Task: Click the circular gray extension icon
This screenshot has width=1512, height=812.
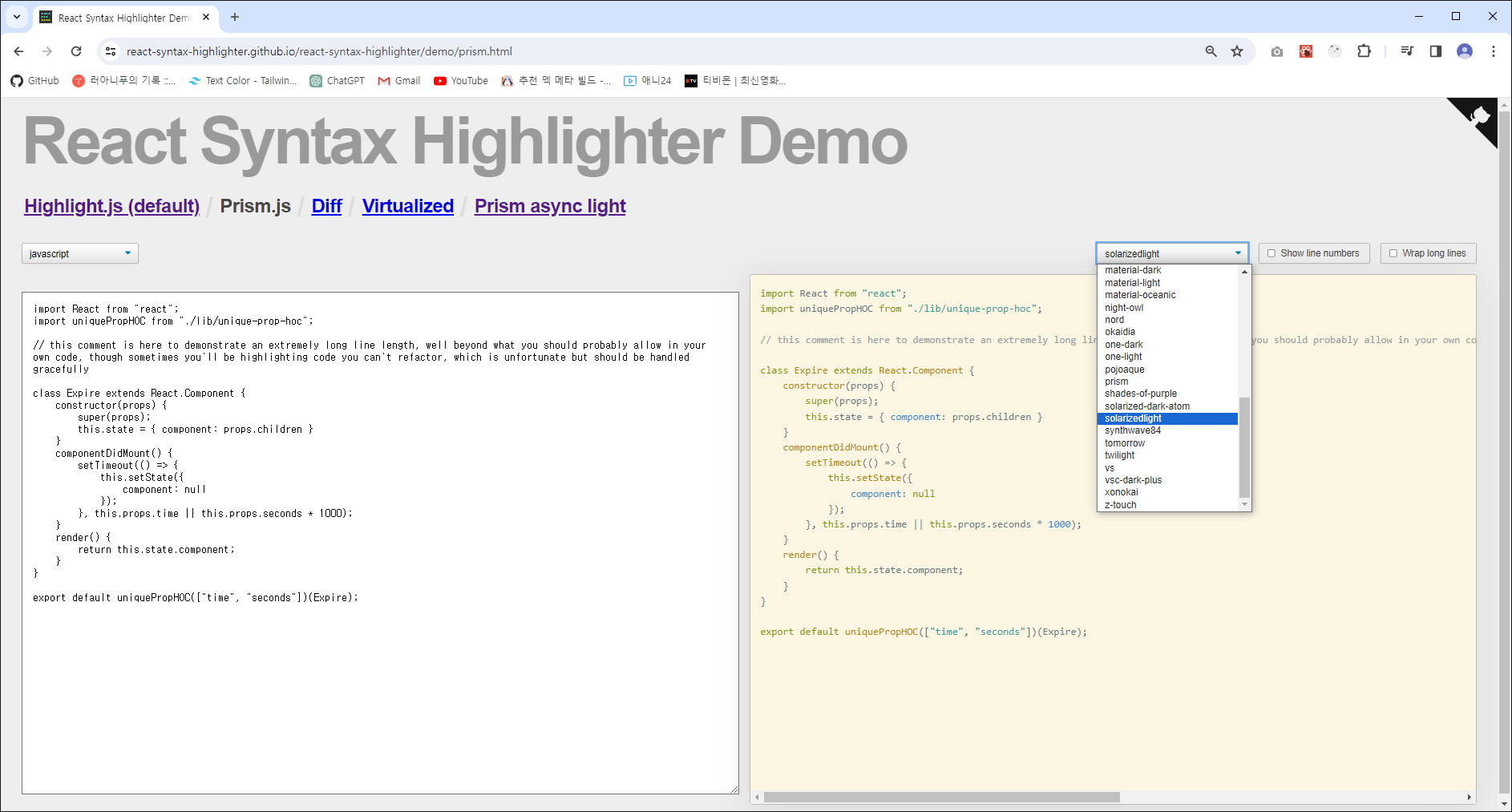Action: pyautogui.click(x=1335, y=51)
